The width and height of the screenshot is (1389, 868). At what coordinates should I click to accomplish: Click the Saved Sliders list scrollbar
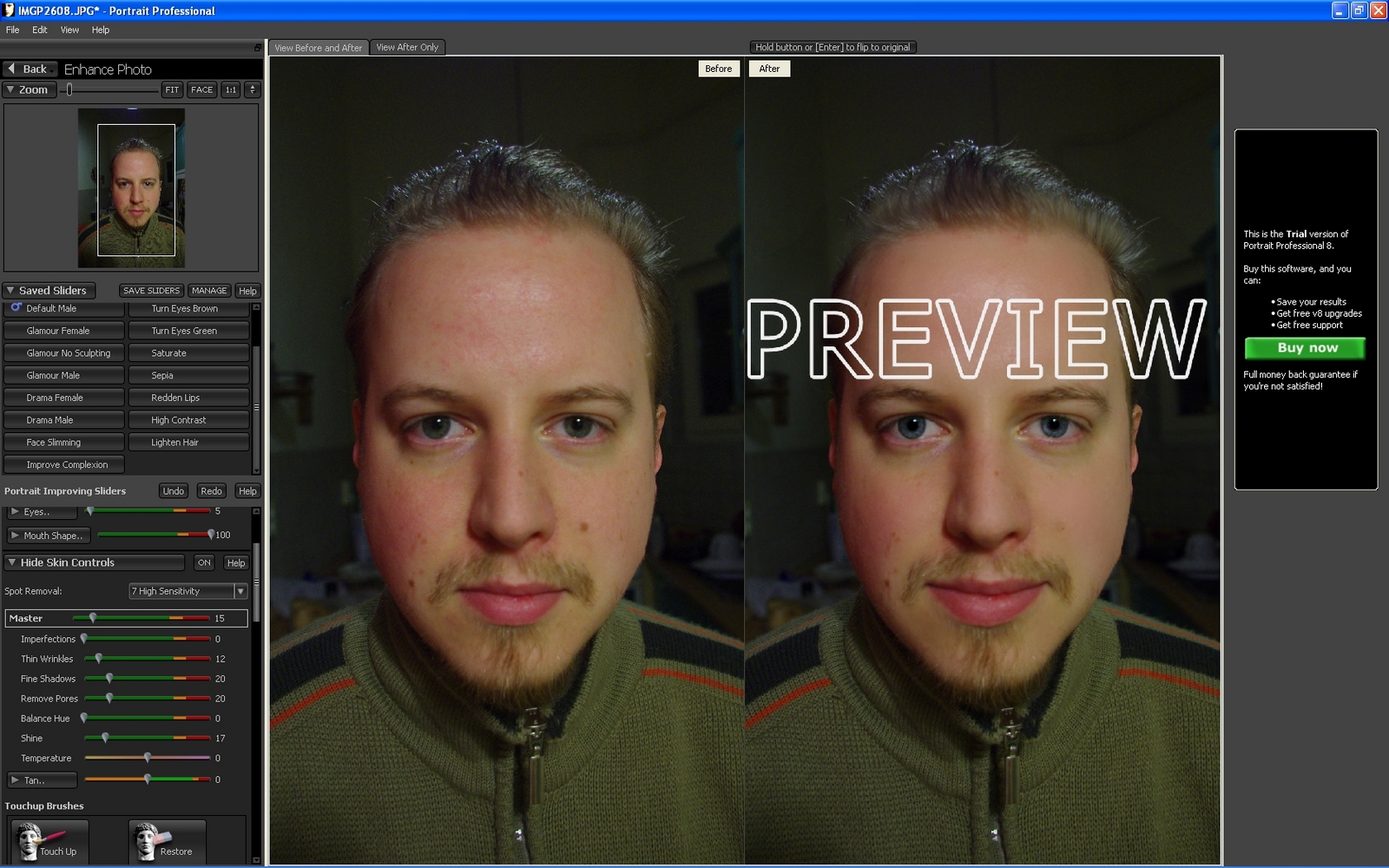pos(256,388)
